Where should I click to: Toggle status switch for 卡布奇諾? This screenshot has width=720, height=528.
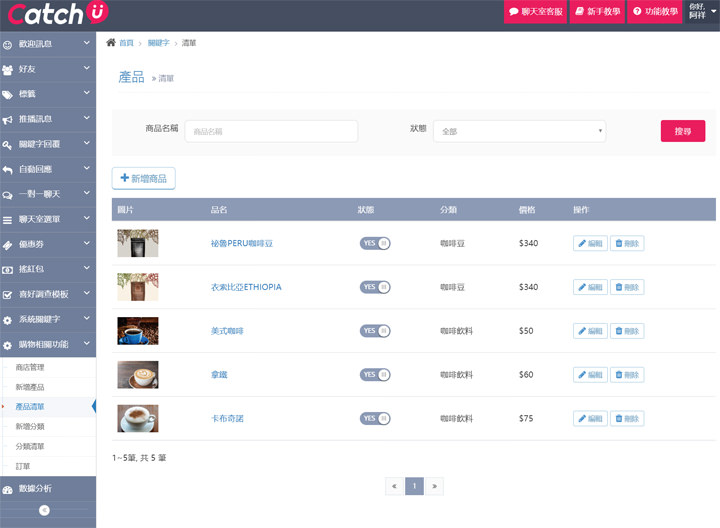coord(375,418)
